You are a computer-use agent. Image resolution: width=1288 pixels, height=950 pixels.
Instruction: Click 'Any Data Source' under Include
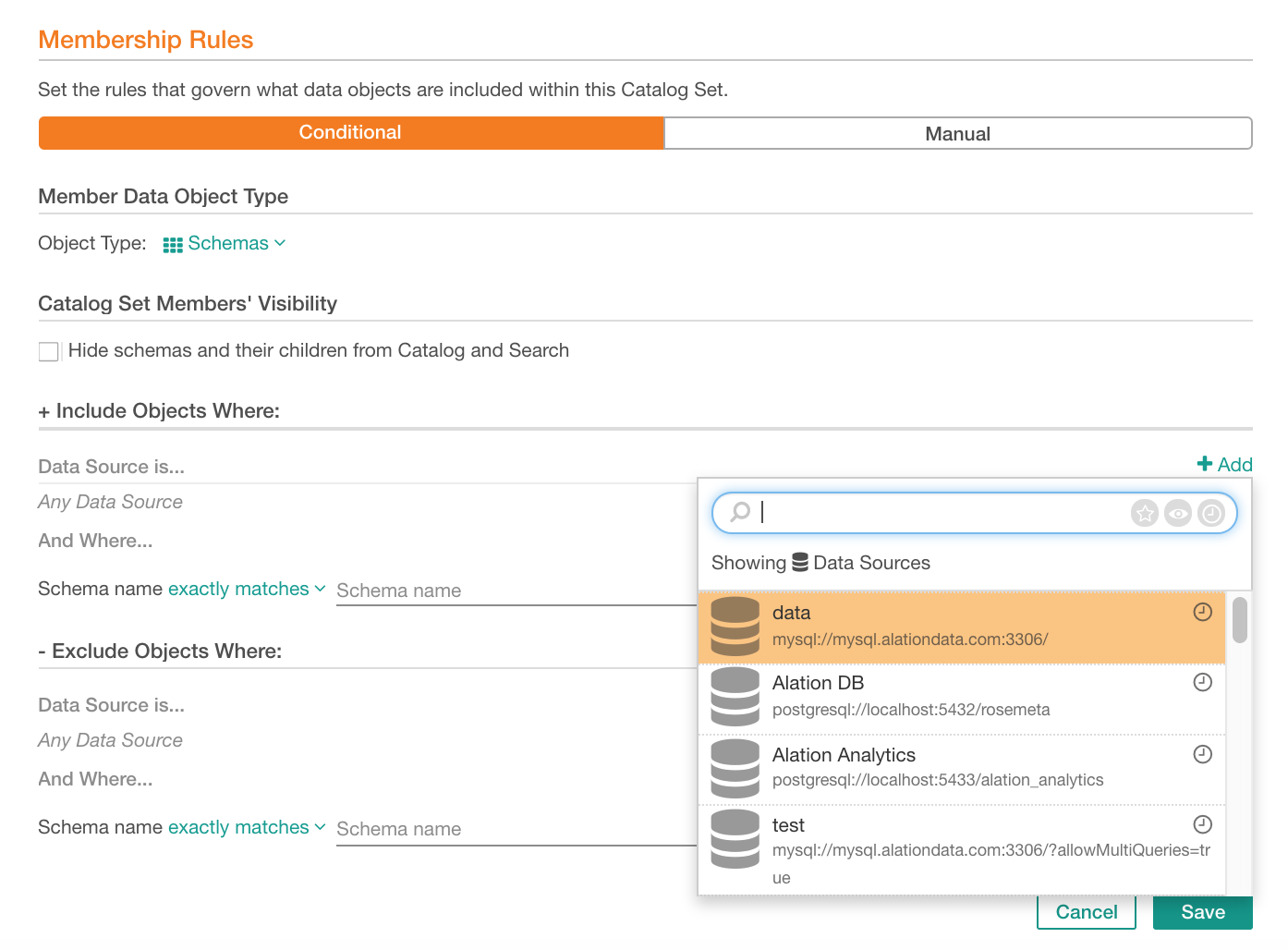point(110,502)
